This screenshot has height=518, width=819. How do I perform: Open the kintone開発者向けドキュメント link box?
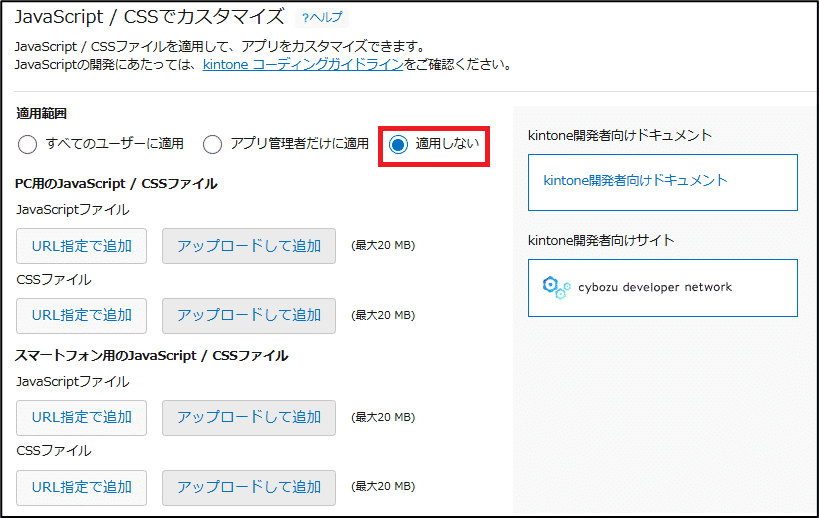coord(663,182)
